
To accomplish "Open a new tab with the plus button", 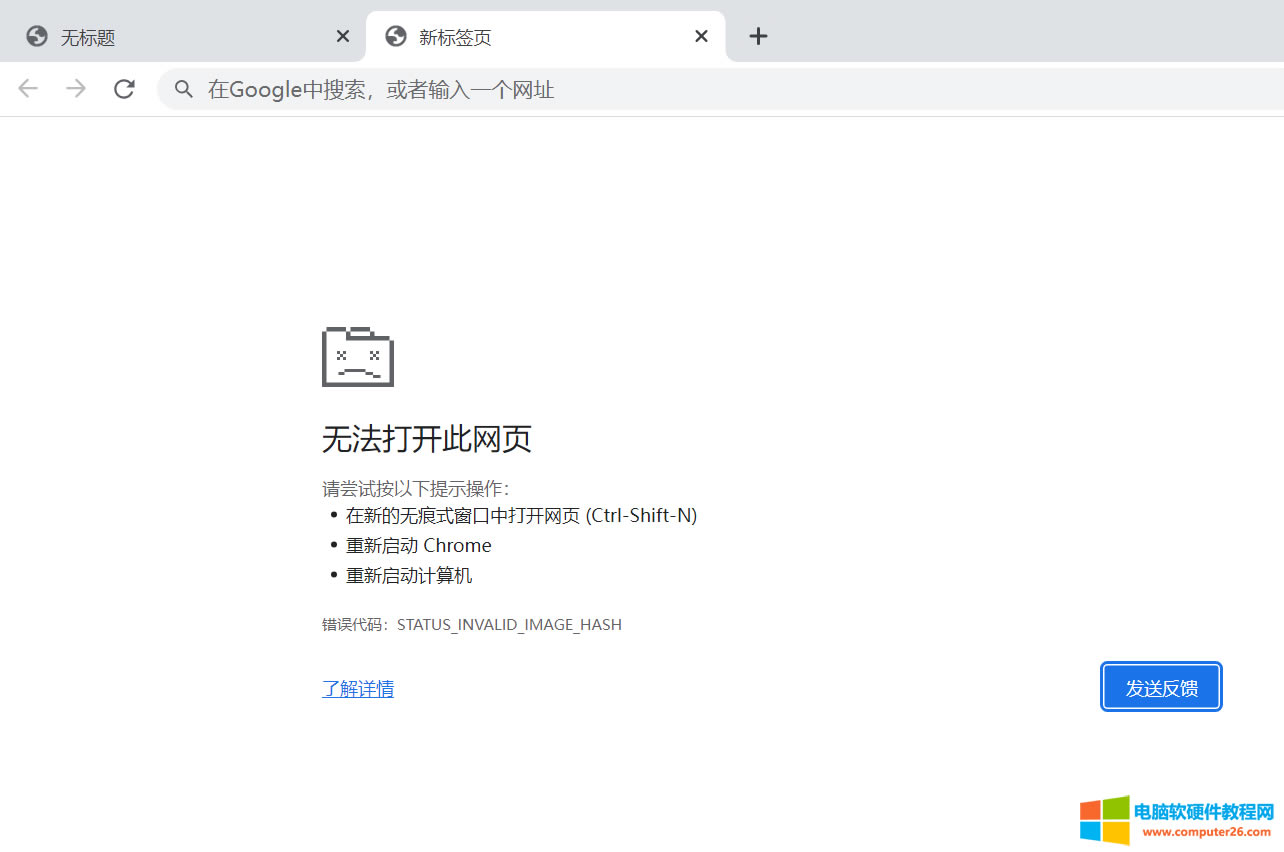I will [758, 36].
